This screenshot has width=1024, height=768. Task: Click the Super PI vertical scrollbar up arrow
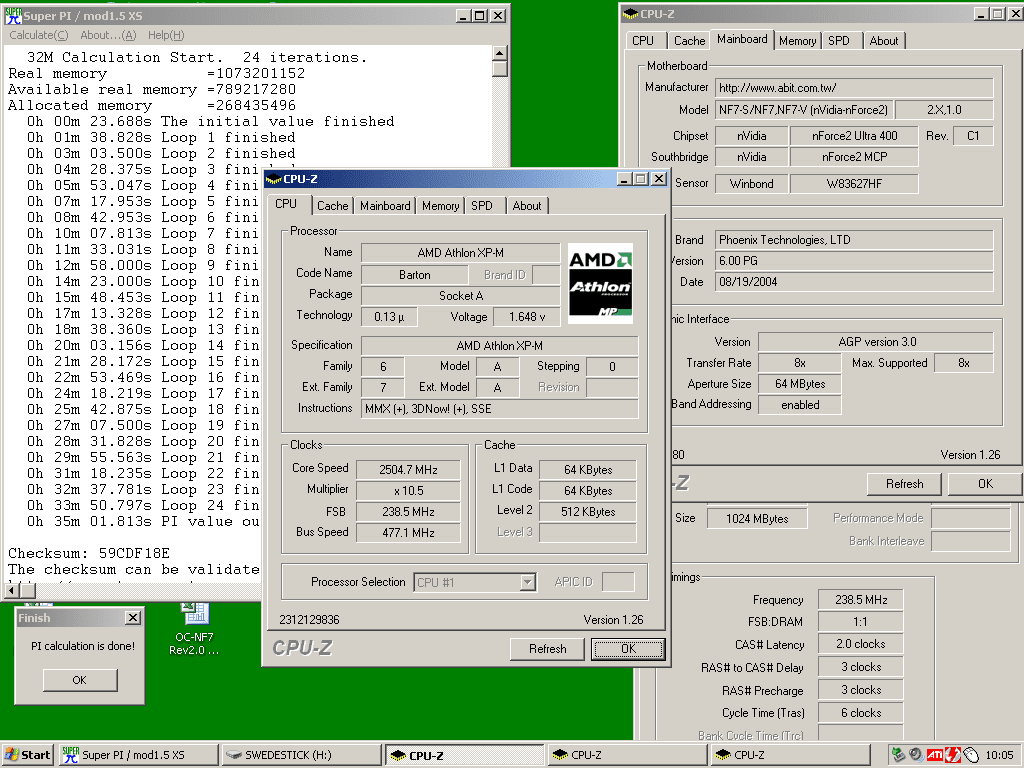point(500,54)
